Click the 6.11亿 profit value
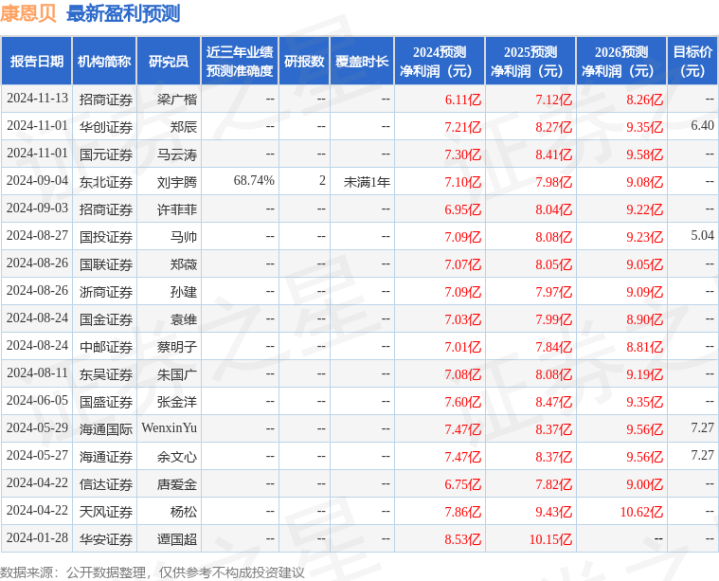719x581 pixels. (463, 100)
